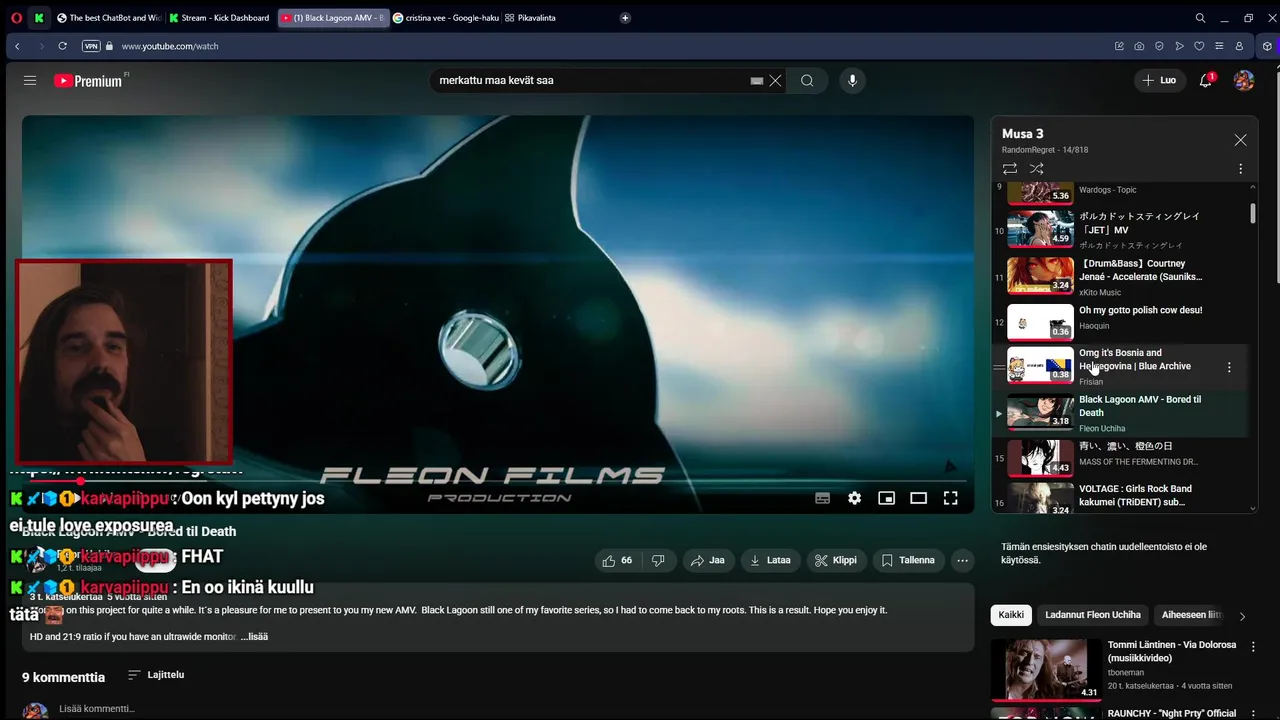Open more actions next to Tallenna

coord(962,560)
